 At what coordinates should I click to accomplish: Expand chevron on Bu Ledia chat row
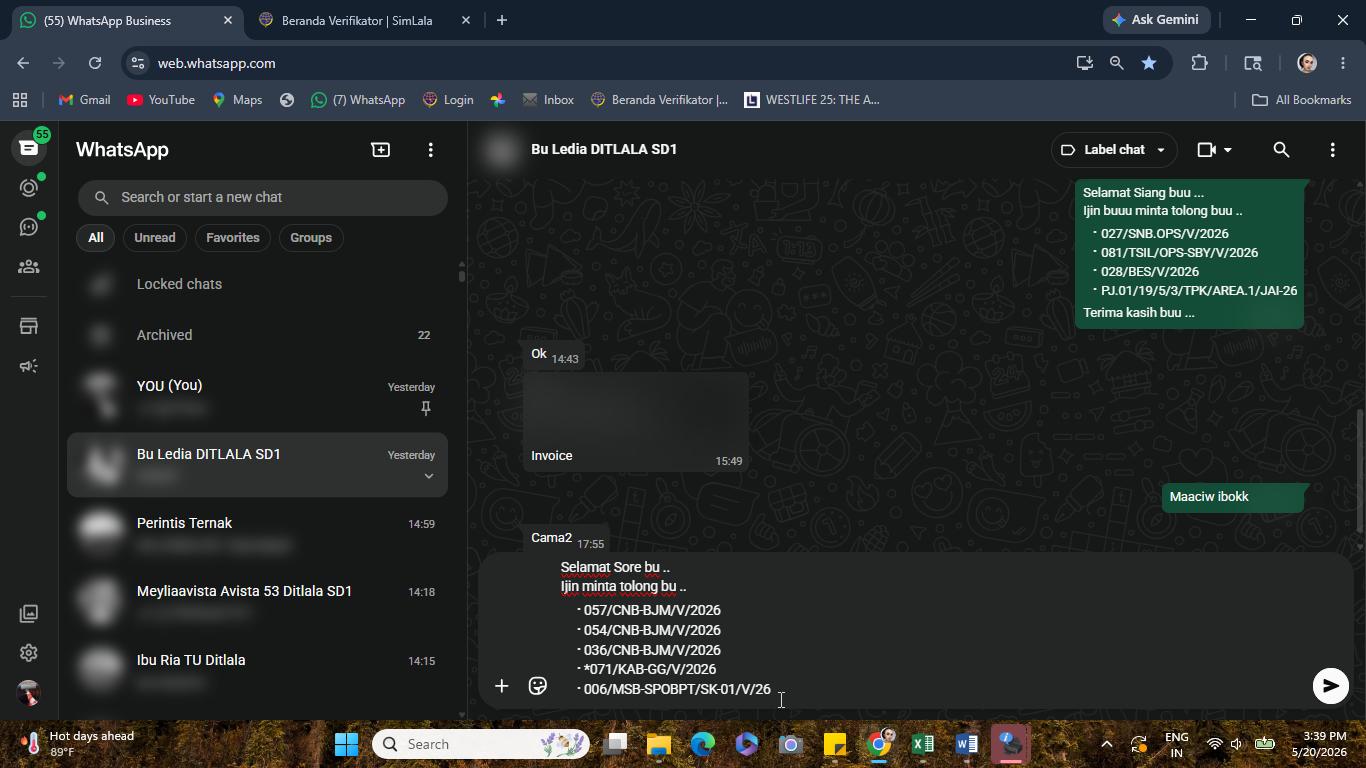pos(428,476)
